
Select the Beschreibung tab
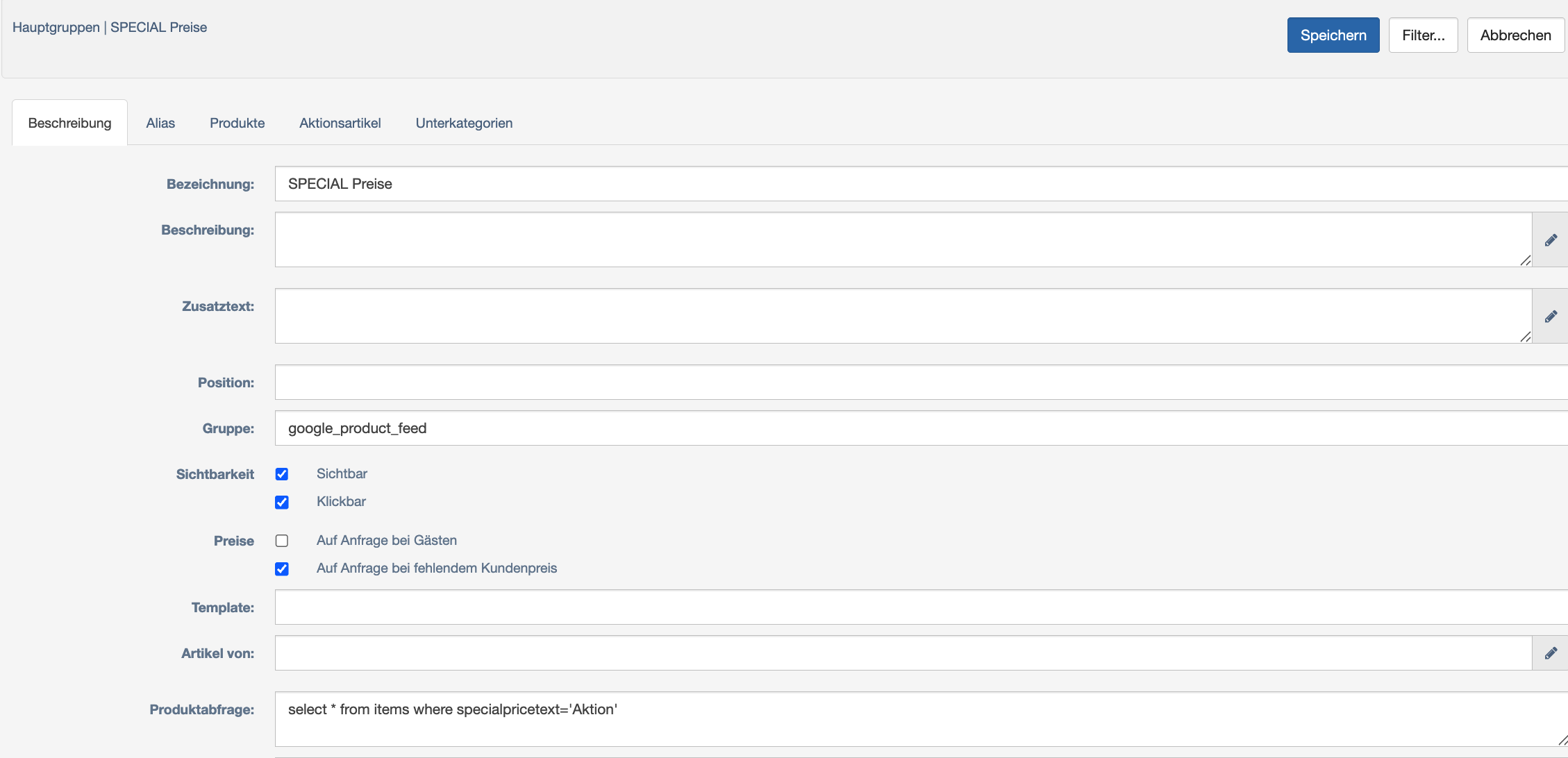click(69, 123)
